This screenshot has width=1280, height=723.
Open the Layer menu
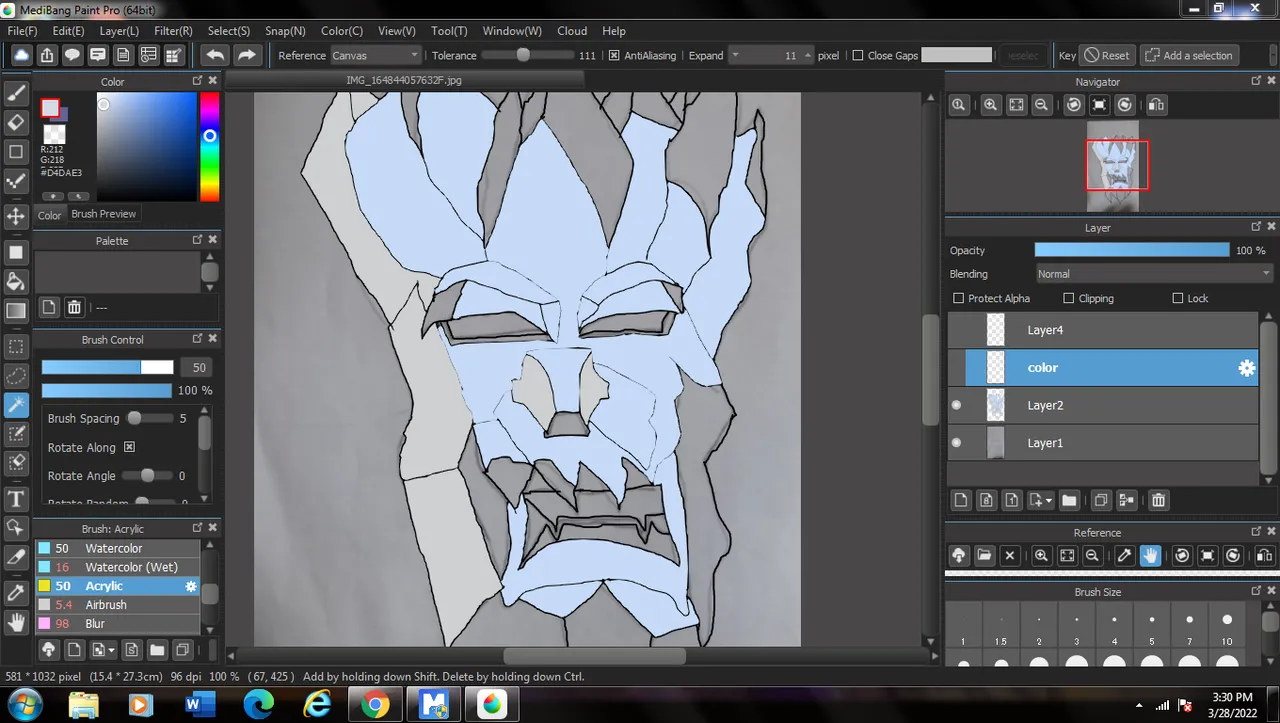point(119,31)
